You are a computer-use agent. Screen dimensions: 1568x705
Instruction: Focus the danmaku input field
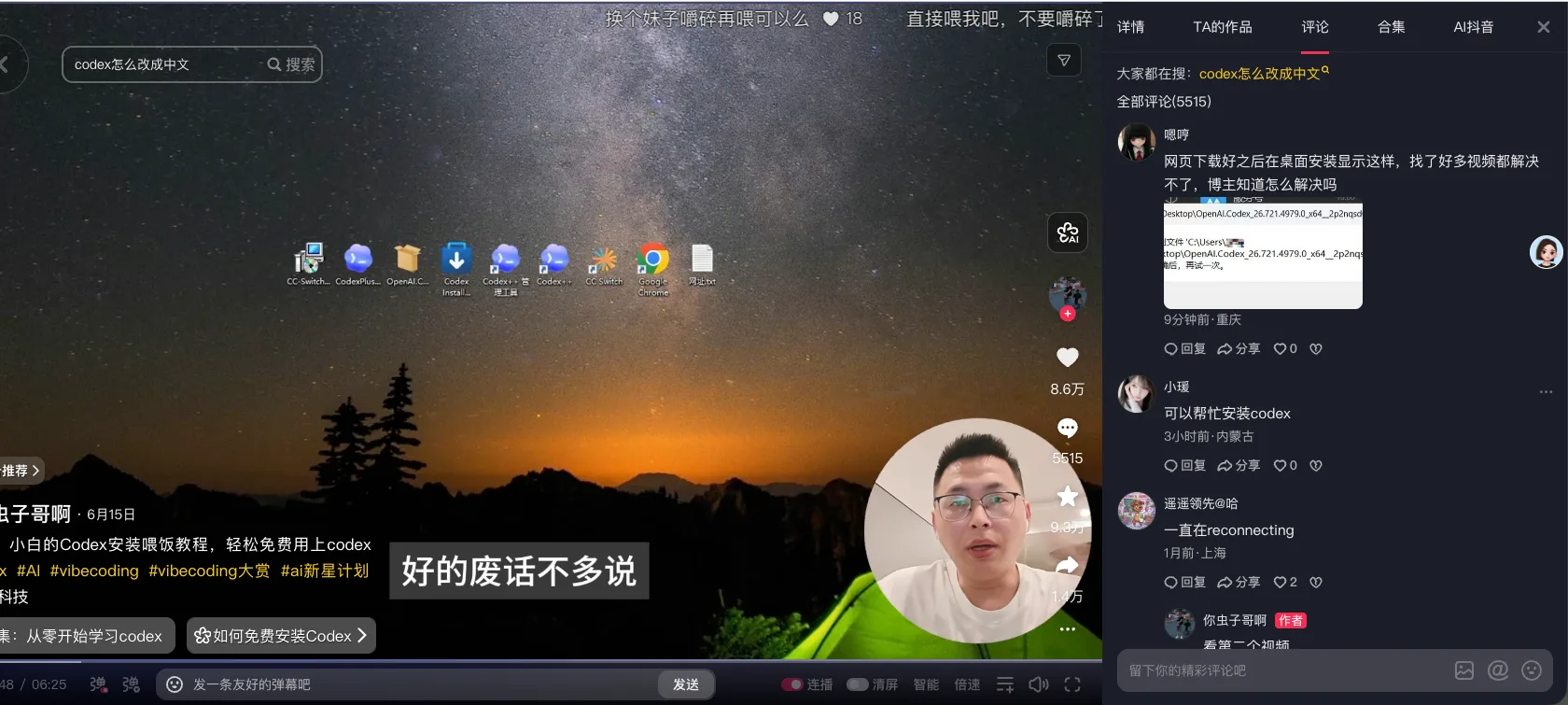[x=420, y=684]
